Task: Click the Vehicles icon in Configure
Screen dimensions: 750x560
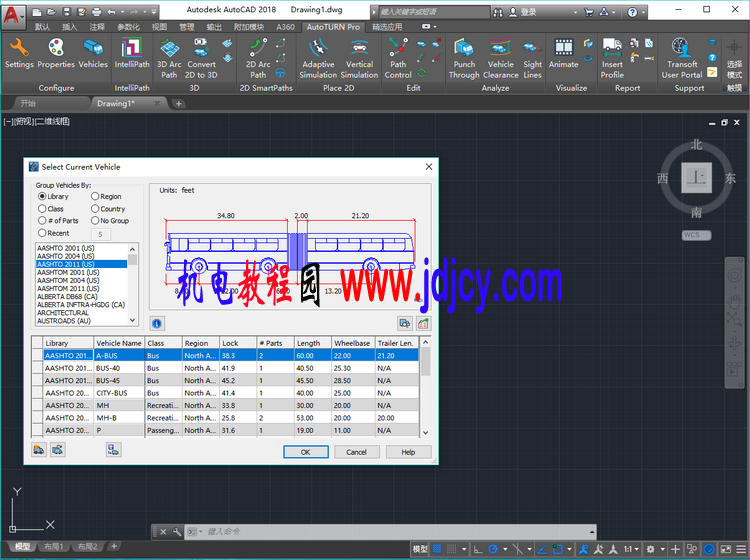Action: (x=93, y=54)
